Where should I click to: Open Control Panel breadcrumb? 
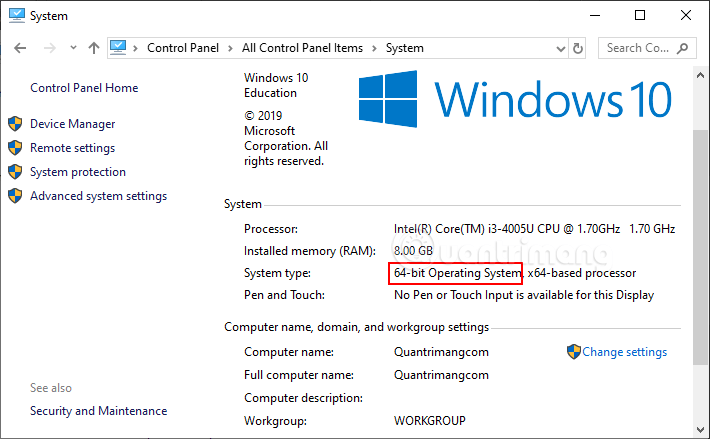183,48
